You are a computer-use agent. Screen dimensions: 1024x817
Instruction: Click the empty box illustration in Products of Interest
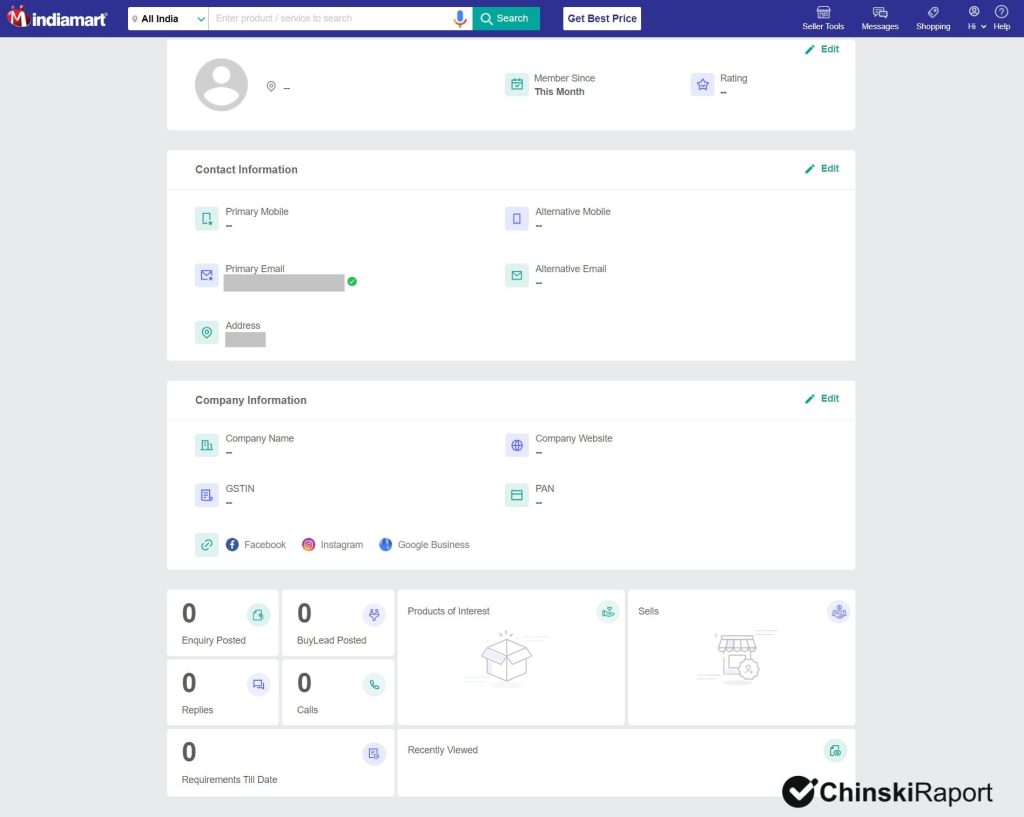[x=507, y=658]
